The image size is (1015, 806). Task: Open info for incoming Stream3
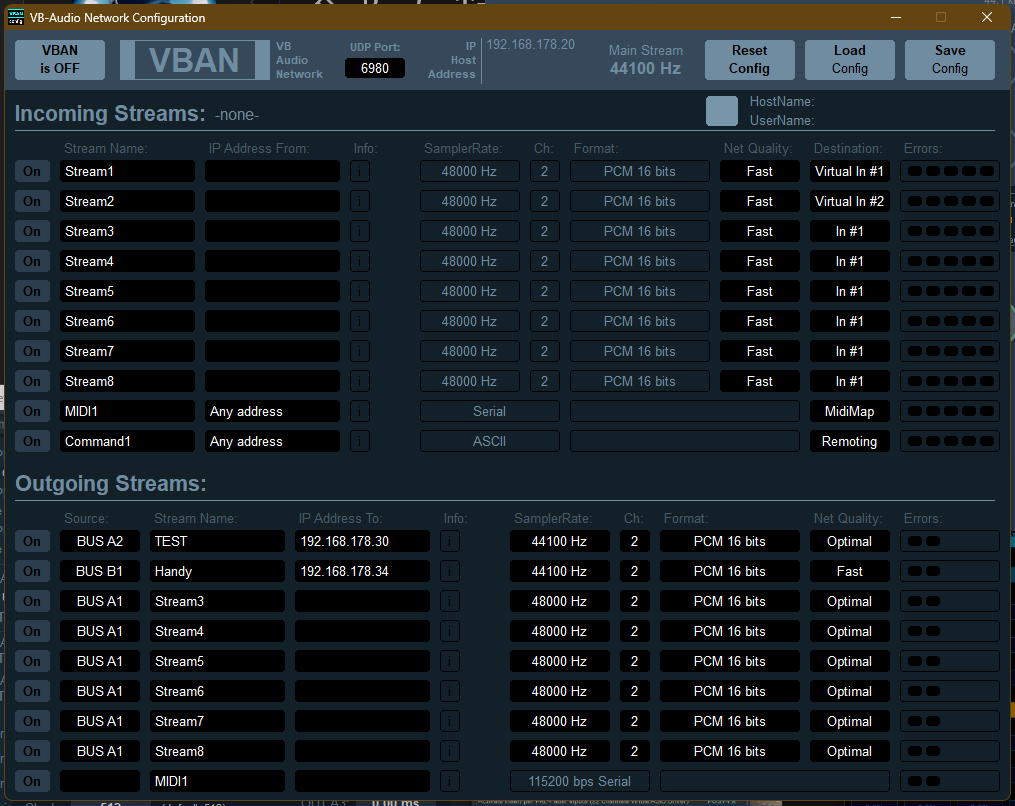tap(360, 231)
